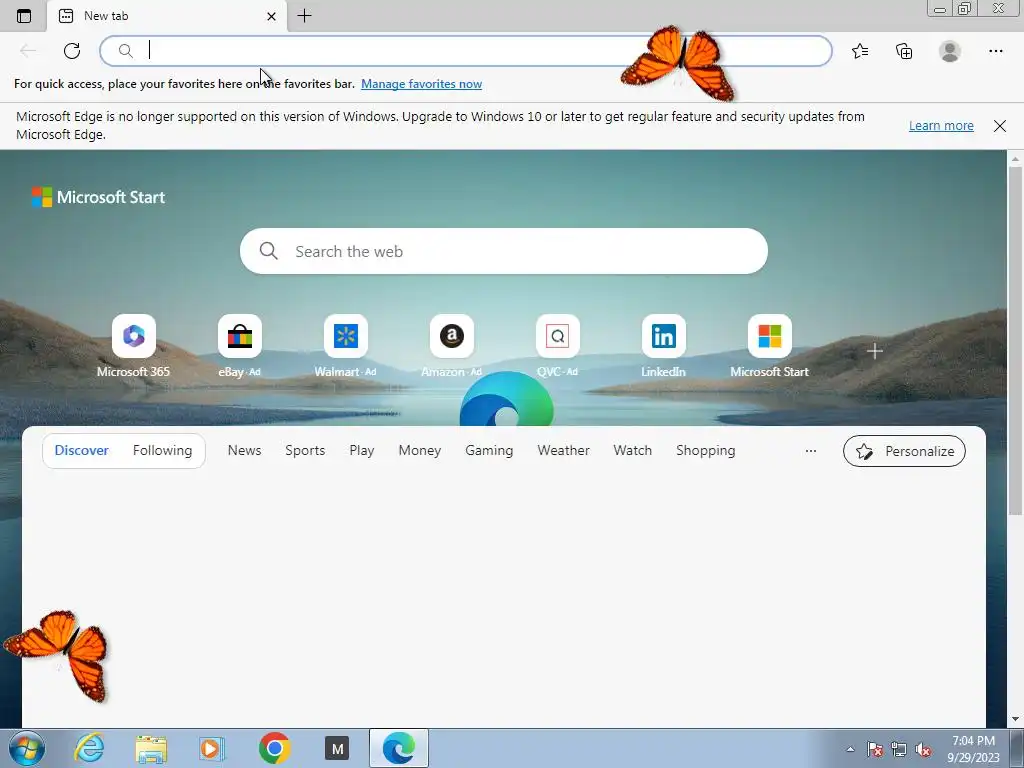
Task: Open Windows Explorer from taskbar
Action: click(x=151, y=748)
